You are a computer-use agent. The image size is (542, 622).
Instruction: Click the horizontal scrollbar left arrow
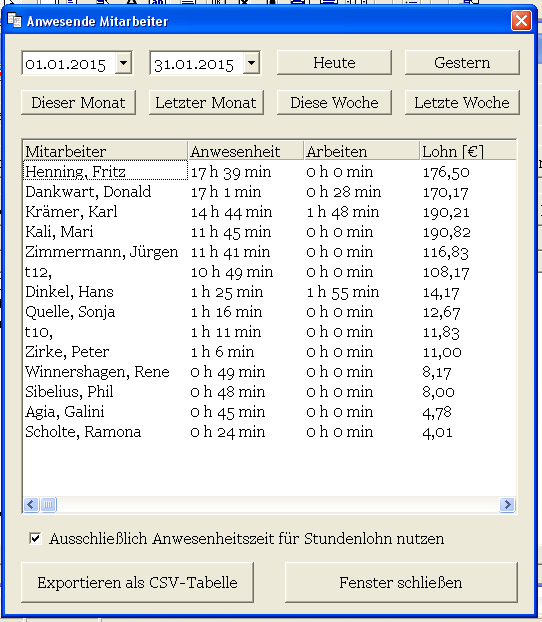[31, 505]
